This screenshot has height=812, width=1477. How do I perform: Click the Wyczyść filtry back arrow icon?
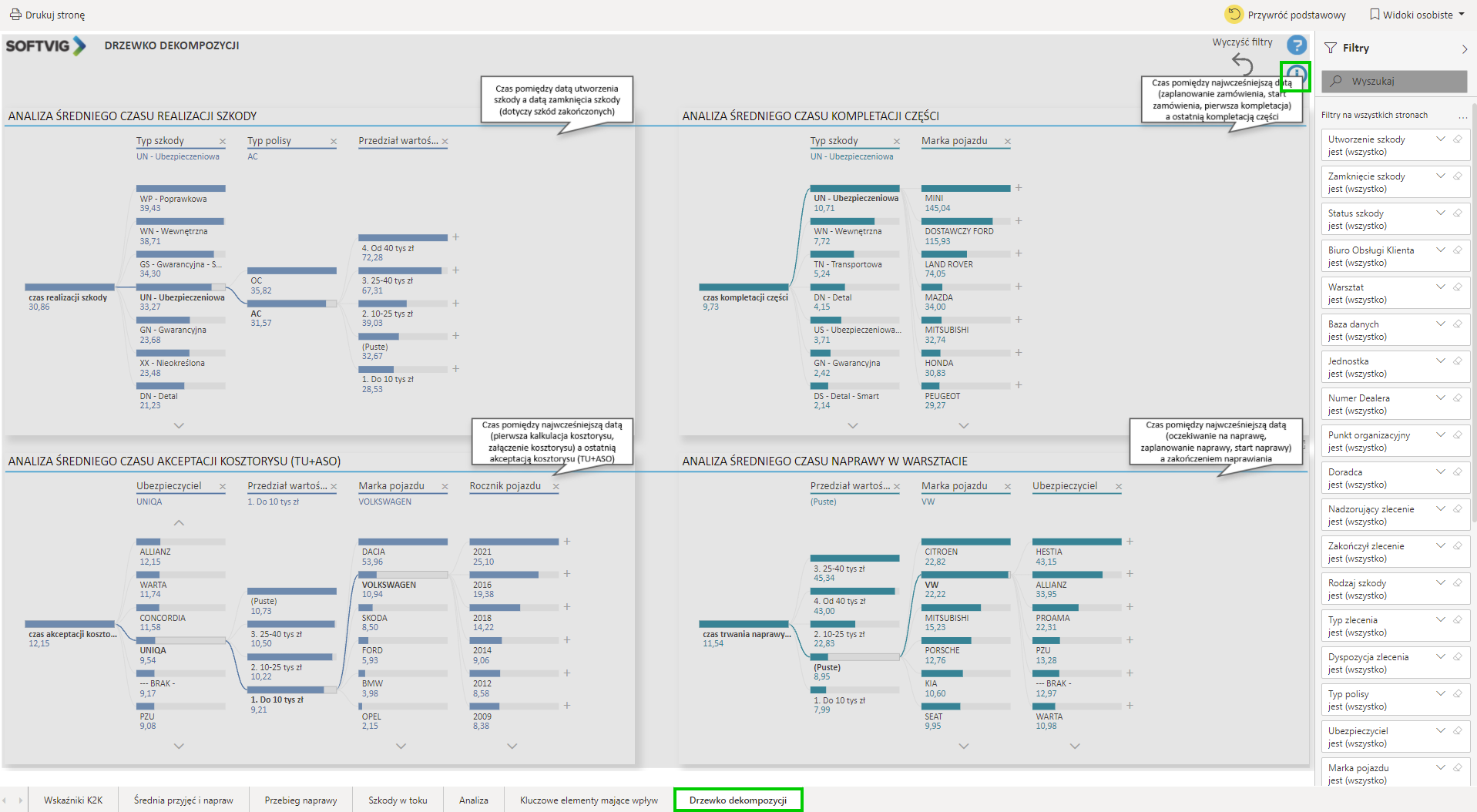(x=1242, y=63)
